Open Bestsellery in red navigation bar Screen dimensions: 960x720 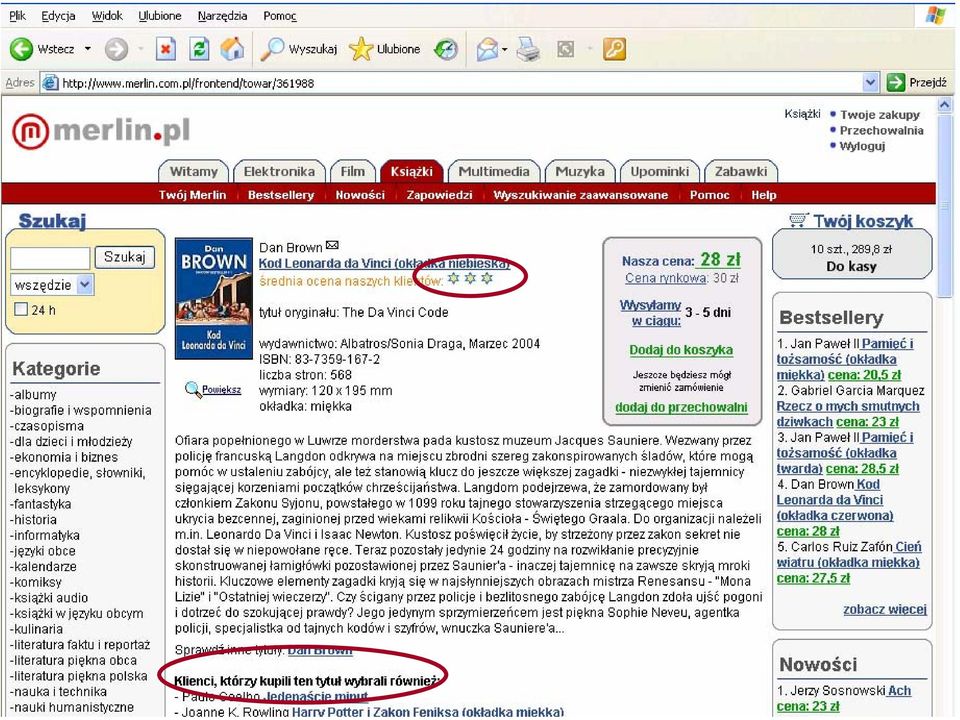(x=280, y=195)
